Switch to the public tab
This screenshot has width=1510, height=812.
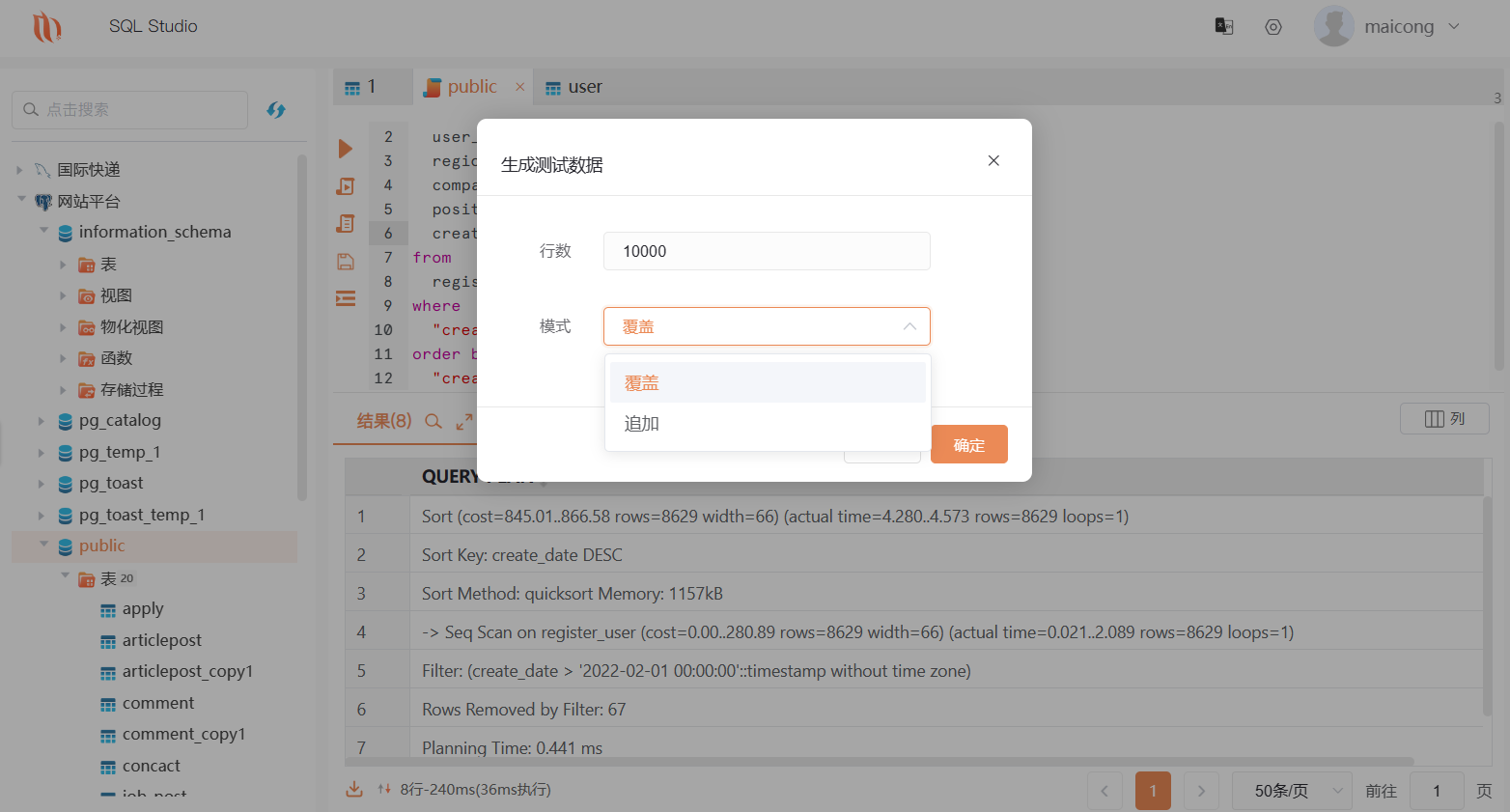[471, 87]
